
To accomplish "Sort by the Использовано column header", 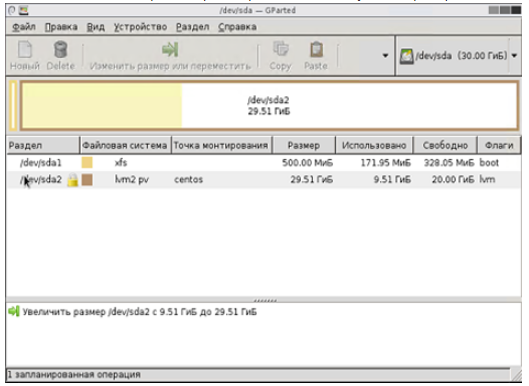I will click(x=374, y=145).
